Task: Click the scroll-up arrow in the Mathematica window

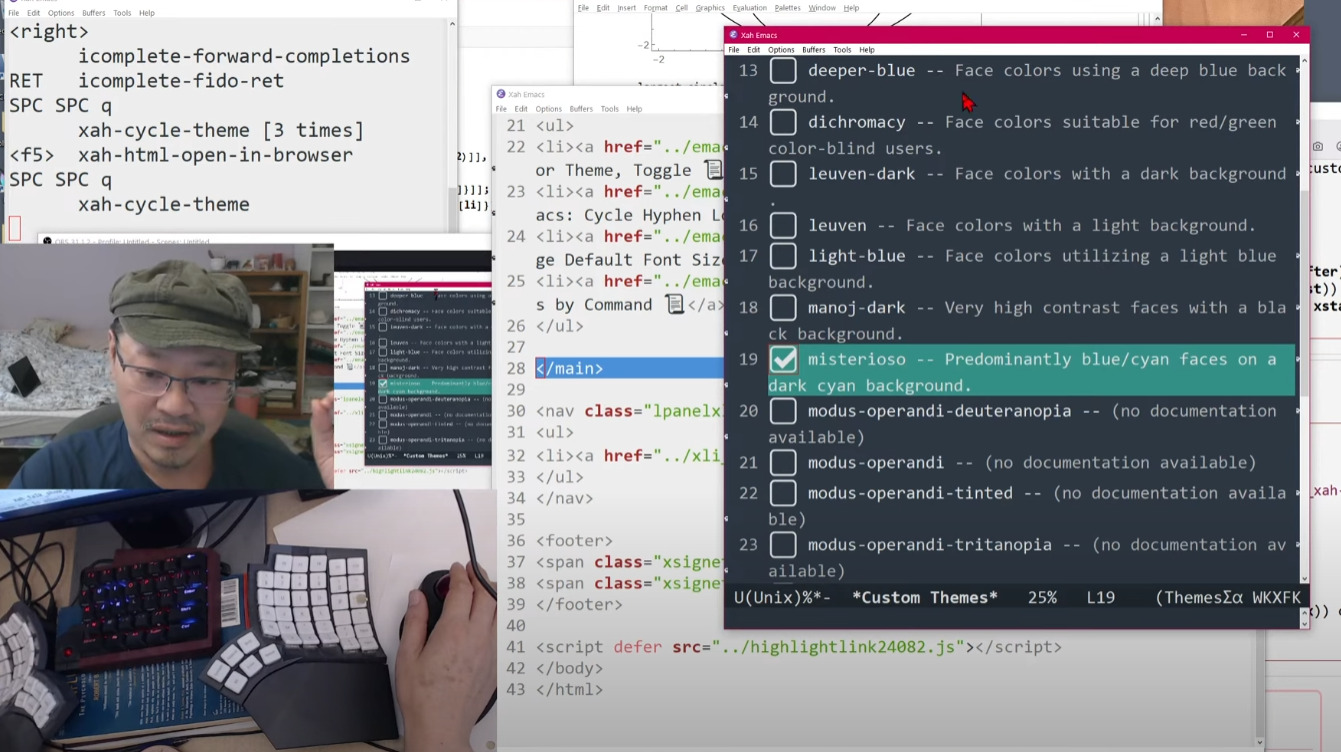Action: pos(1158,17)
